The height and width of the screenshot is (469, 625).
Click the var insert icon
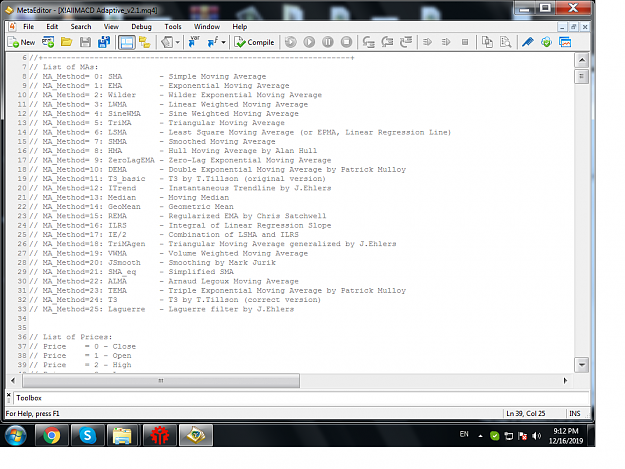coord(194,42)
